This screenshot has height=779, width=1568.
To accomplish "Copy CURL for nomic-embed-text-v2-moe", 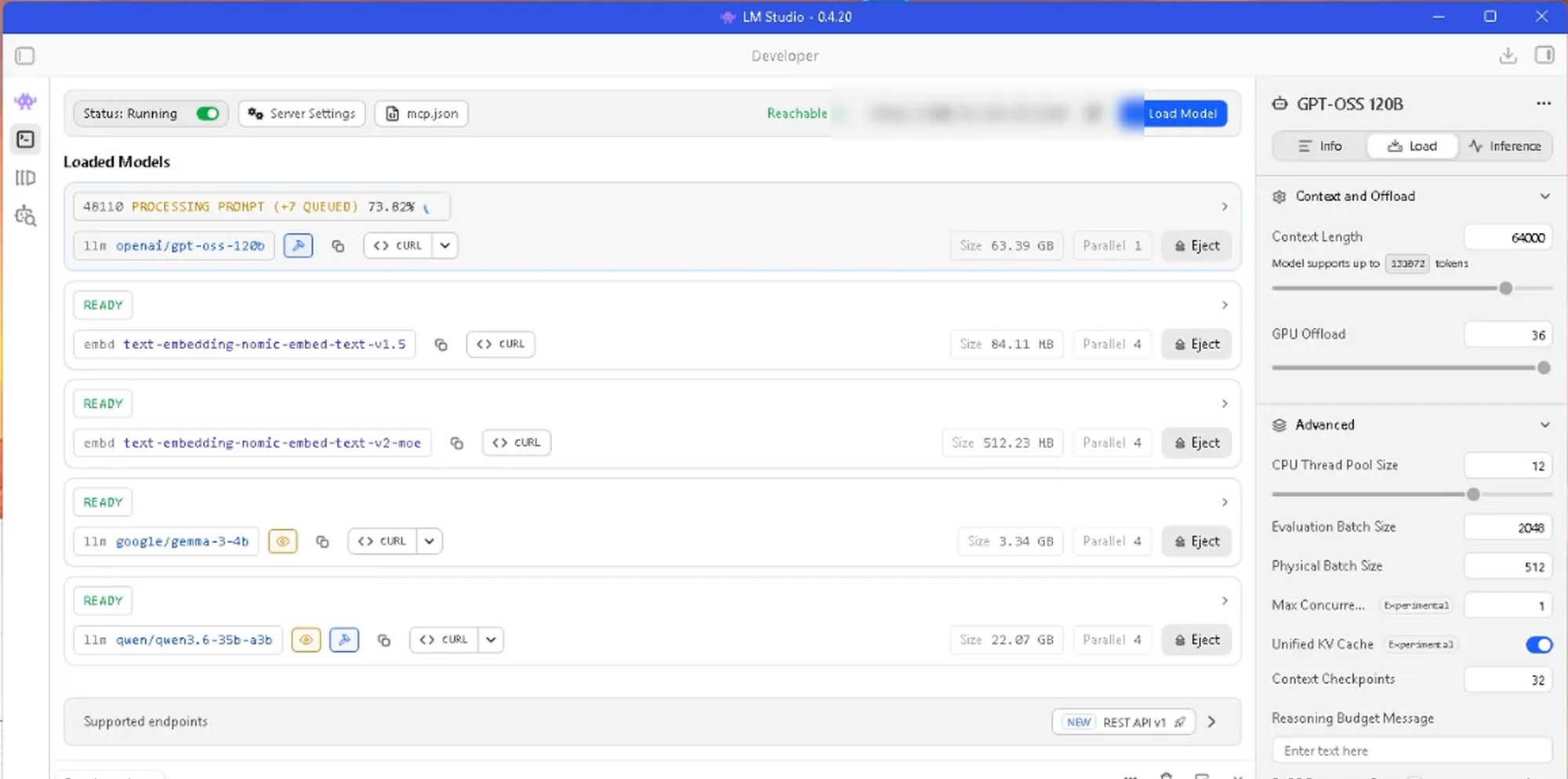I will tap(517, 443).
